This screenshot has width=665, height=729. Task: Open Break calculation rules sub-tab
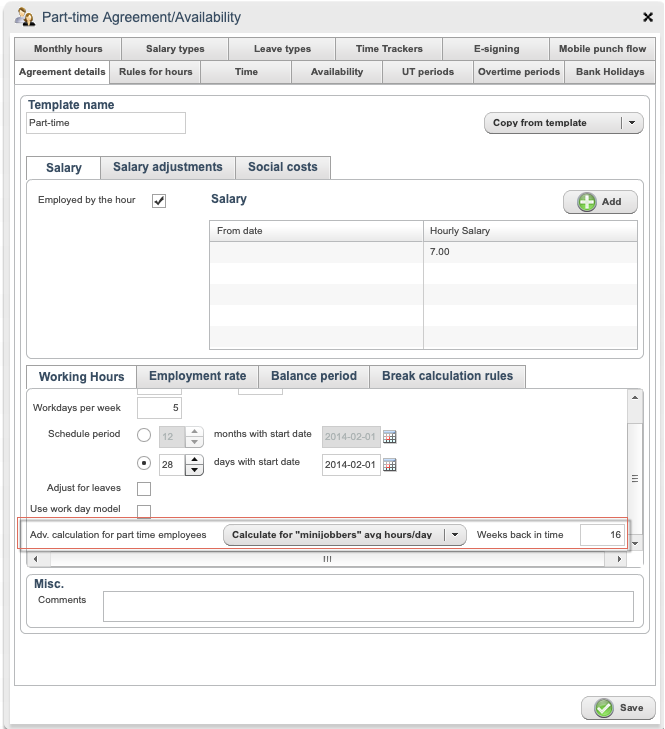447,376
